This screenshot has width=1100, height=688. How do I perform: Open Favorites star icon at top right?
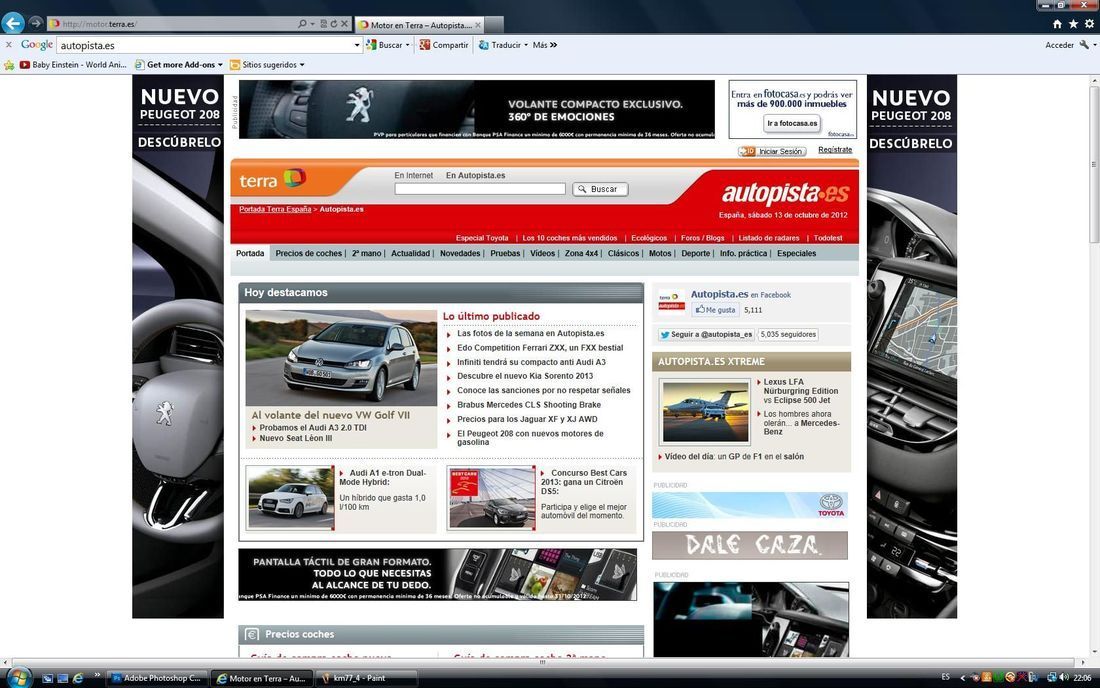1073,24
